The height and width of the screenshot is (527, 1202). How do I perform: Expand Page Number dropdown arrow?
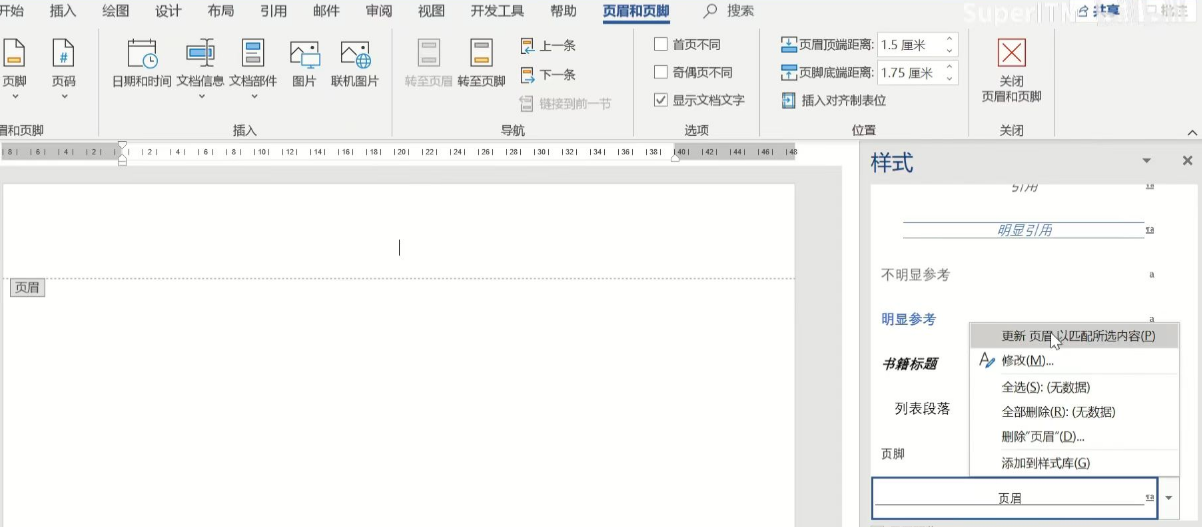pyautogui.click(x=64, y=97)
